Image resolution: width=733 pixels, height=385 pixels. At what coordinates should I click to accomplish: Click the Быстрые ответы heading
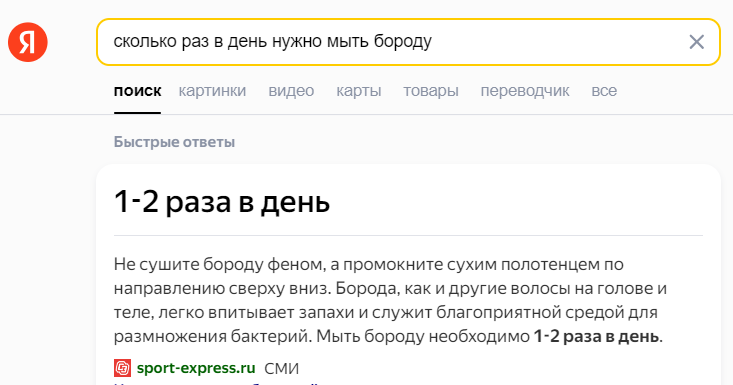pyautogui.click(x=174, y=142)
